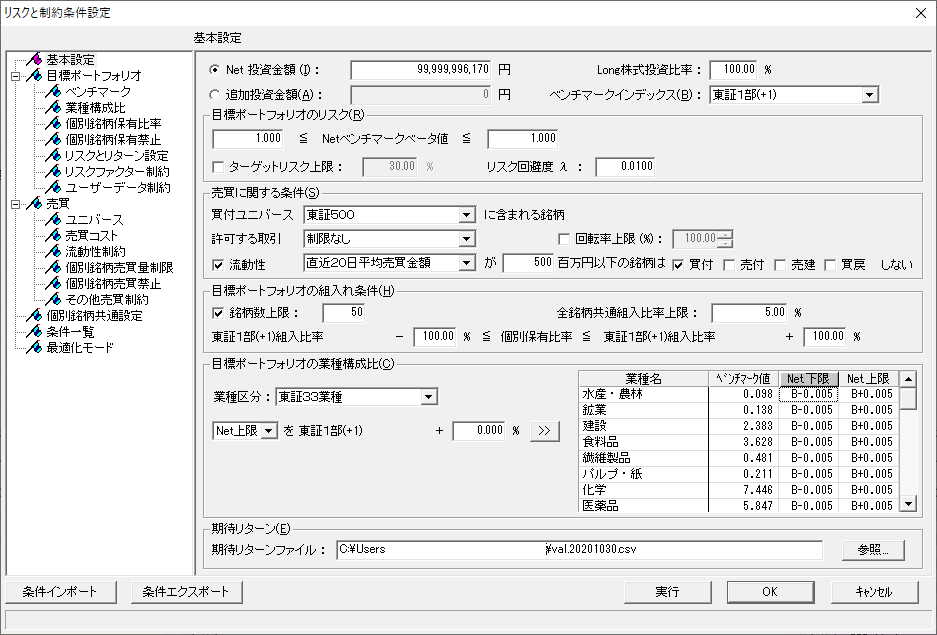937x635 pixels.
Task: Click the 業種構成比 node icon
Action: point(54,107)
